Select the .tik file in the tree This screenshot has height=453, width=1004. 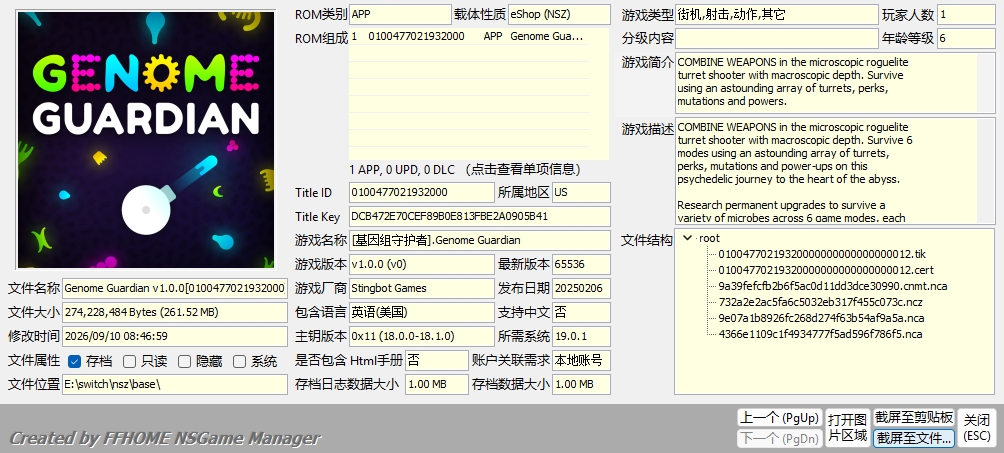[822, 254]
